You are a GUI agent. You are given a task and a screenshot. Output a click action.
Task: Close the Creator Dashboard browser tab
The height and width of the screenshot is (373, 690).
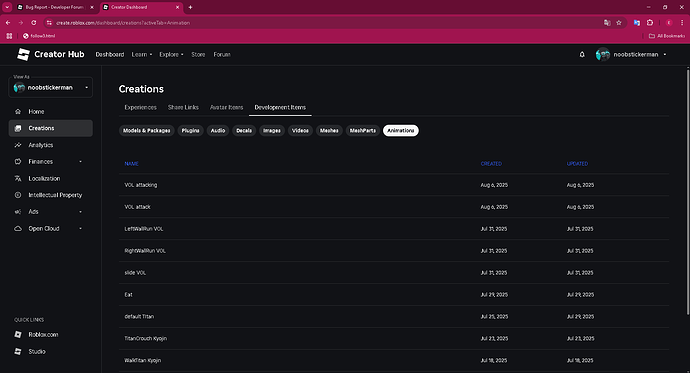click(177, 7)
